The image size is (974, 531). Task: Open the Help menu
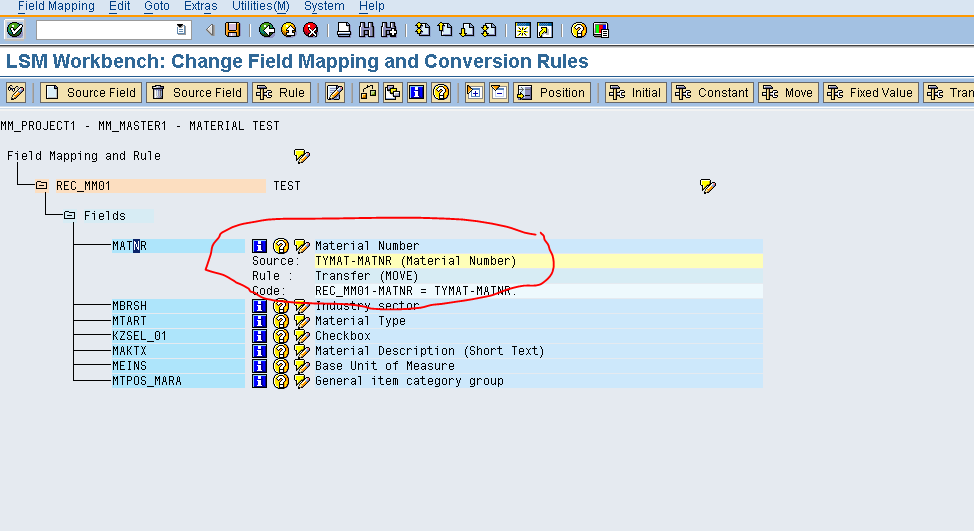pyautogui.click(x=371, y=6)
